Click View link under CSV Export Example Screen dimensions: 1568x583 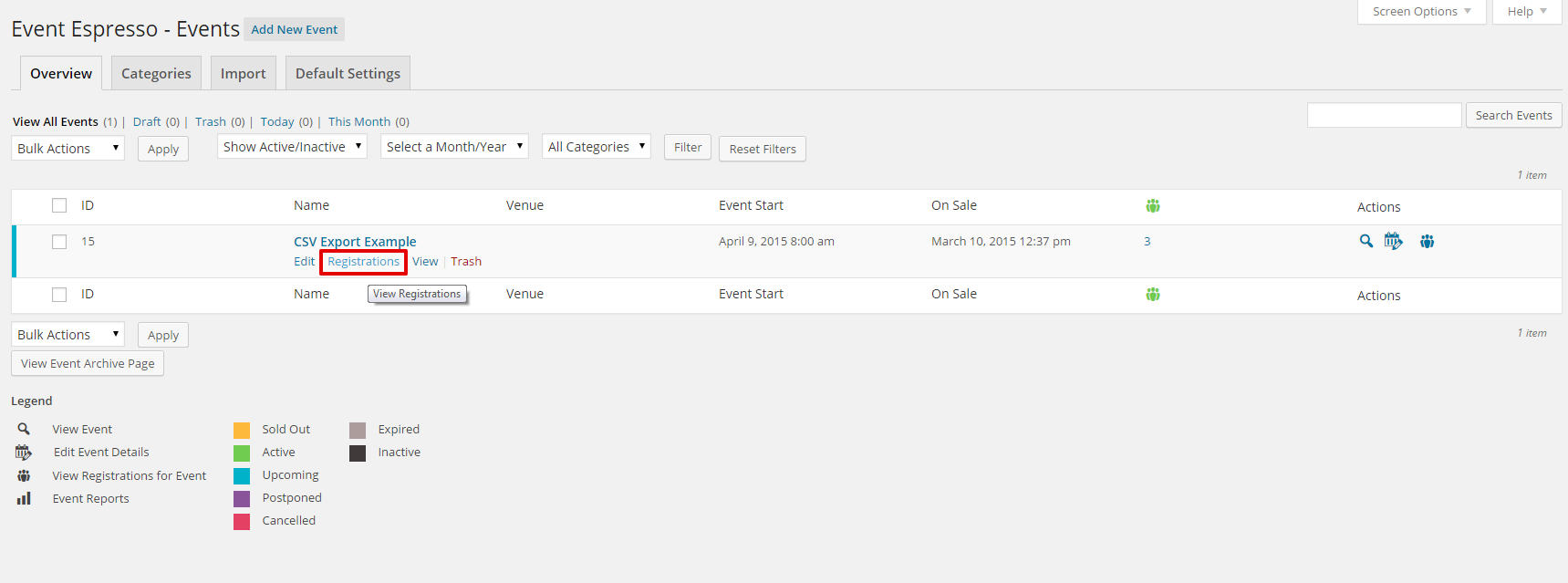point(425,262)
